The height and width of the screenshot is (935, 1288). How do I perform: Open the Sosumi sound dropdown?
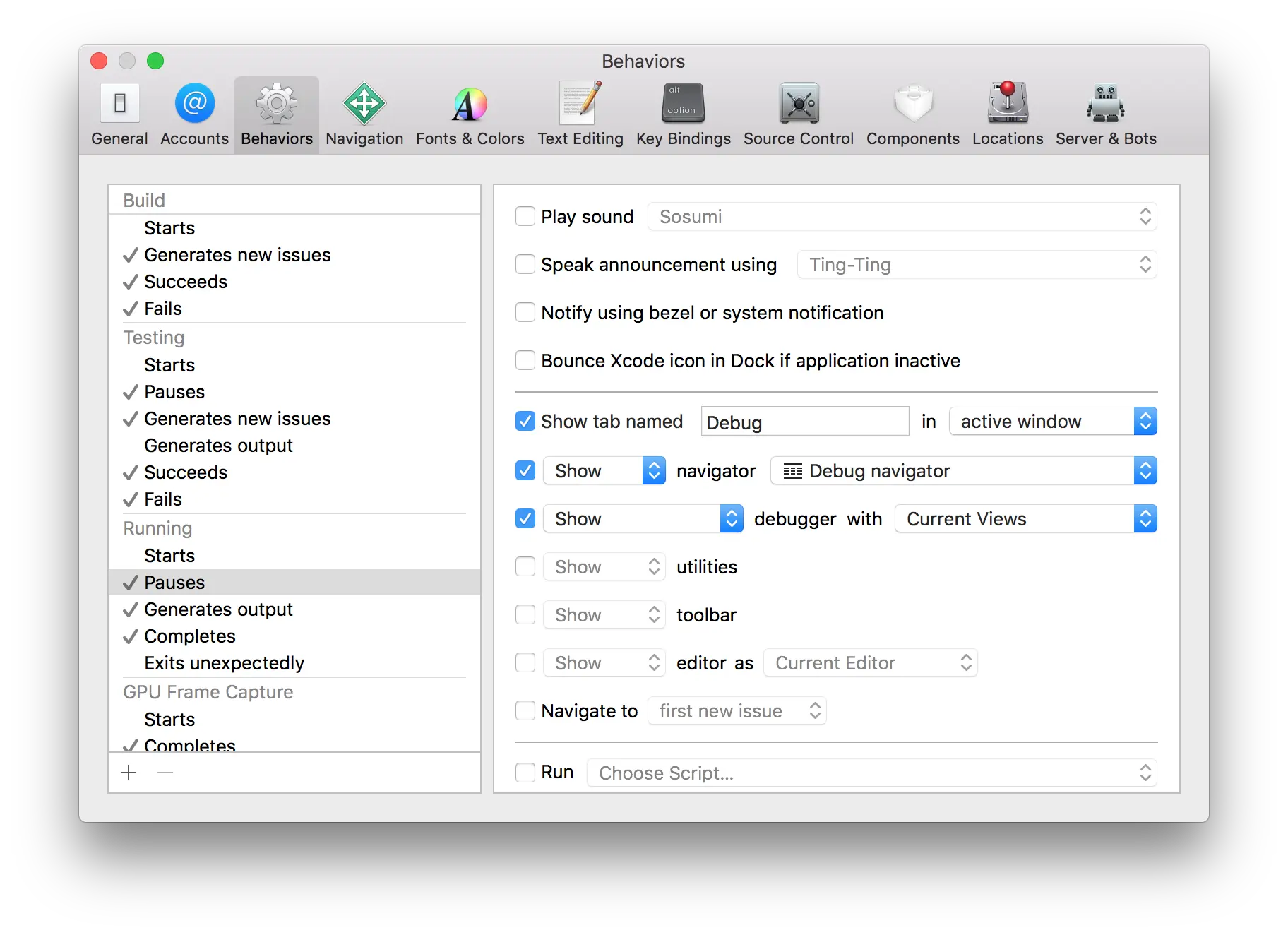point(902,217)
